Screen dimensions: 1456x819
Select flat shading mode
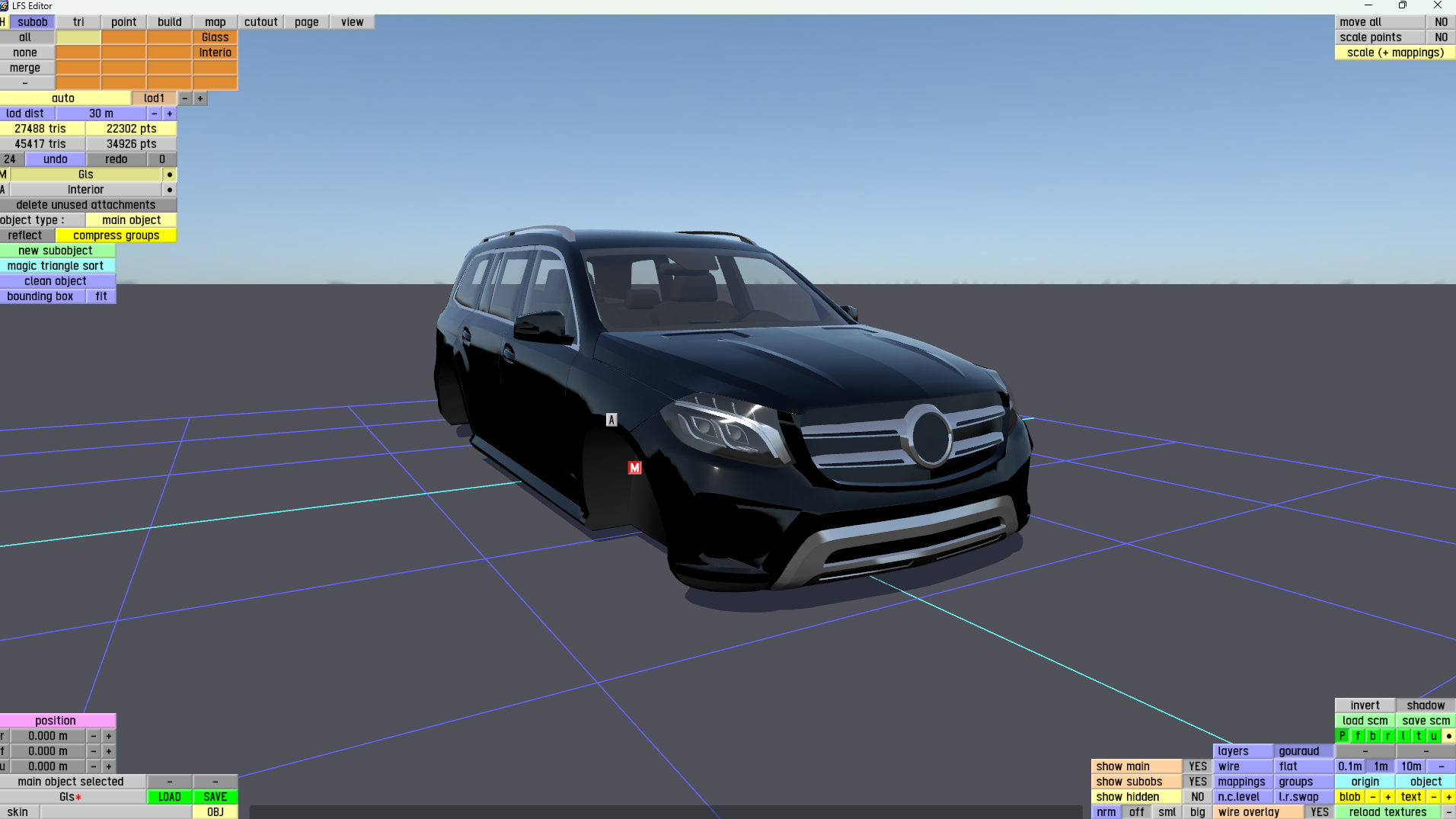[1304, 766]
